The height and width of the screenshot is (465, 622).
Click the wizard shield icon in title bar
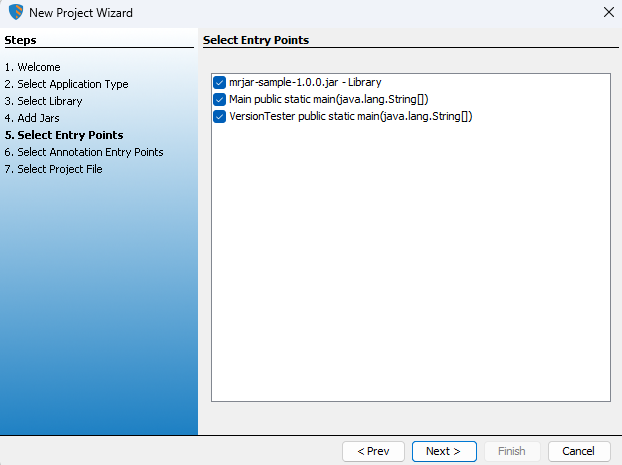pyautogui.click(x=16, y=12)
